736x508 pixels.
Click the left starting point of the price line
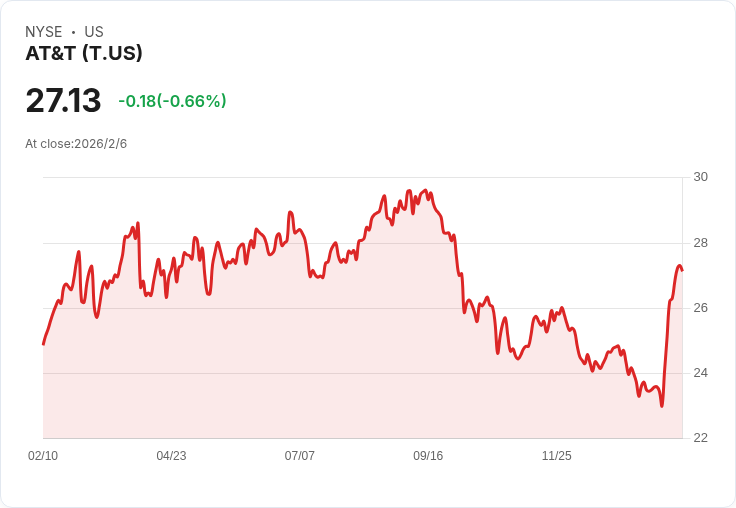43,344
